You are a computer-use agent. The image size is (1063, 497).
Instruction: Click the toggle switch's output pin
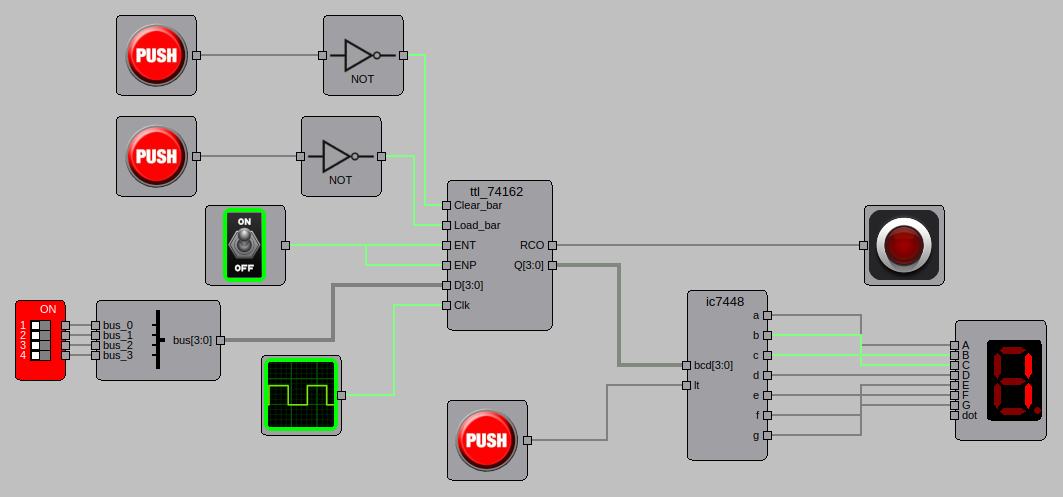[285, 245]
